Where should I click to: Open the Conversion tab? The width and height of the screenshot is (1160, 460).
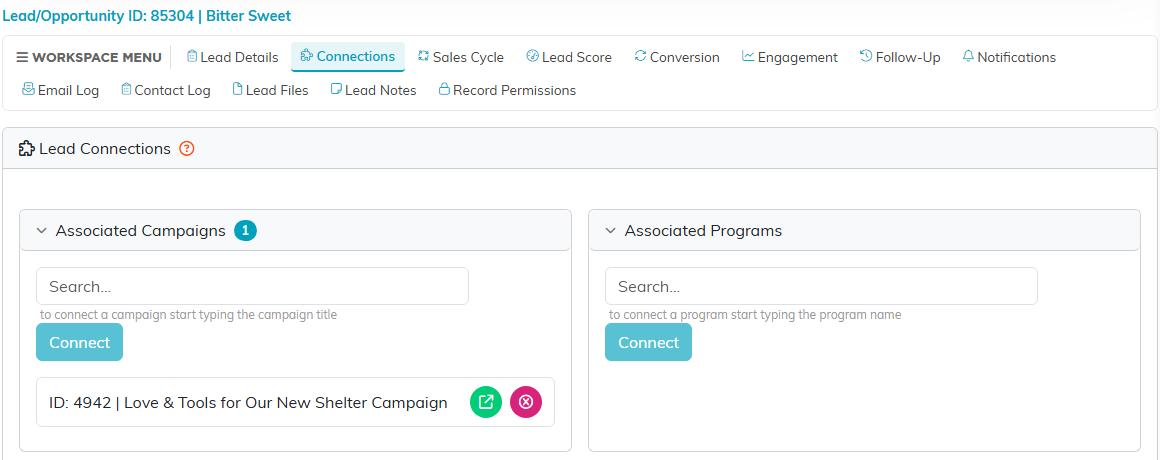pyautogui.click(x=677, y=57)
